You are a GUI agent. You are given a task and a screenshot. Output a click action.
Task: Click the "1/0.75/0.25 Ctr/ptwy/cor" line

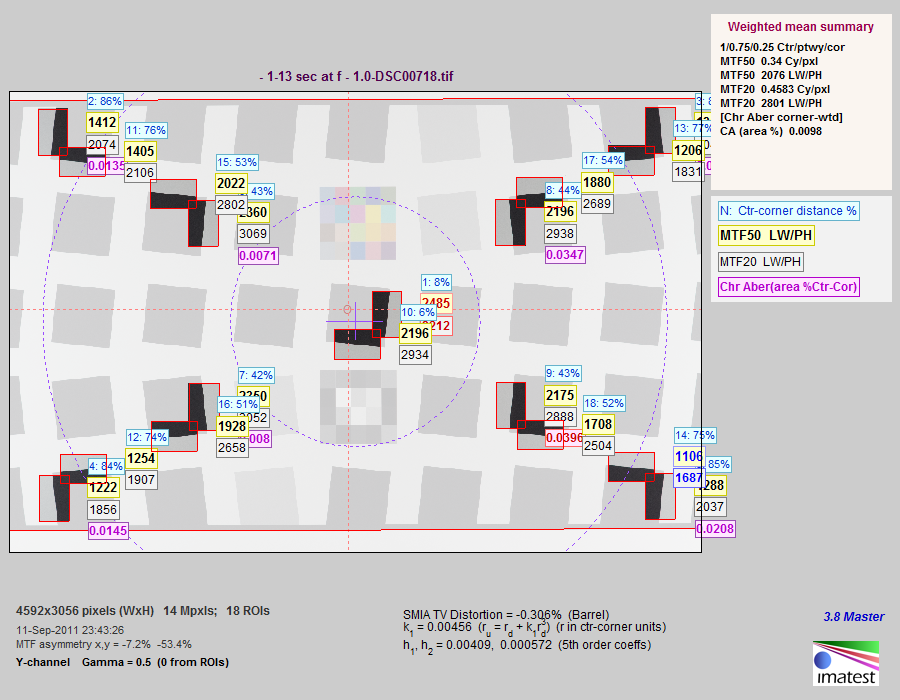(782, 47)
